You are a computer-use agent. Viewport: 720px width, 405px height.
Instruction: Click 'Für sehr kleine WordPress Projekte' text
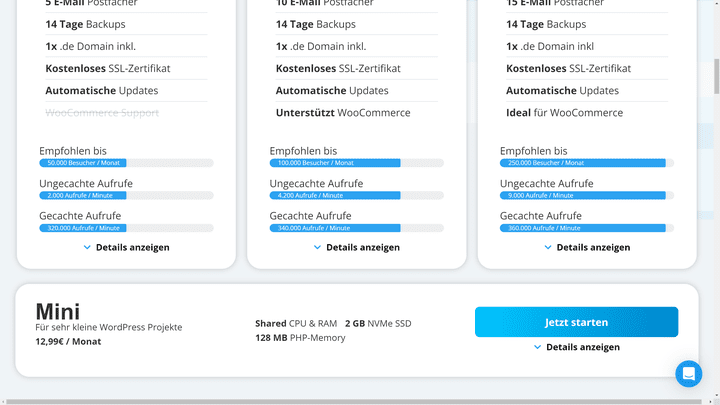pyautogui.click(x=109, y=327)
